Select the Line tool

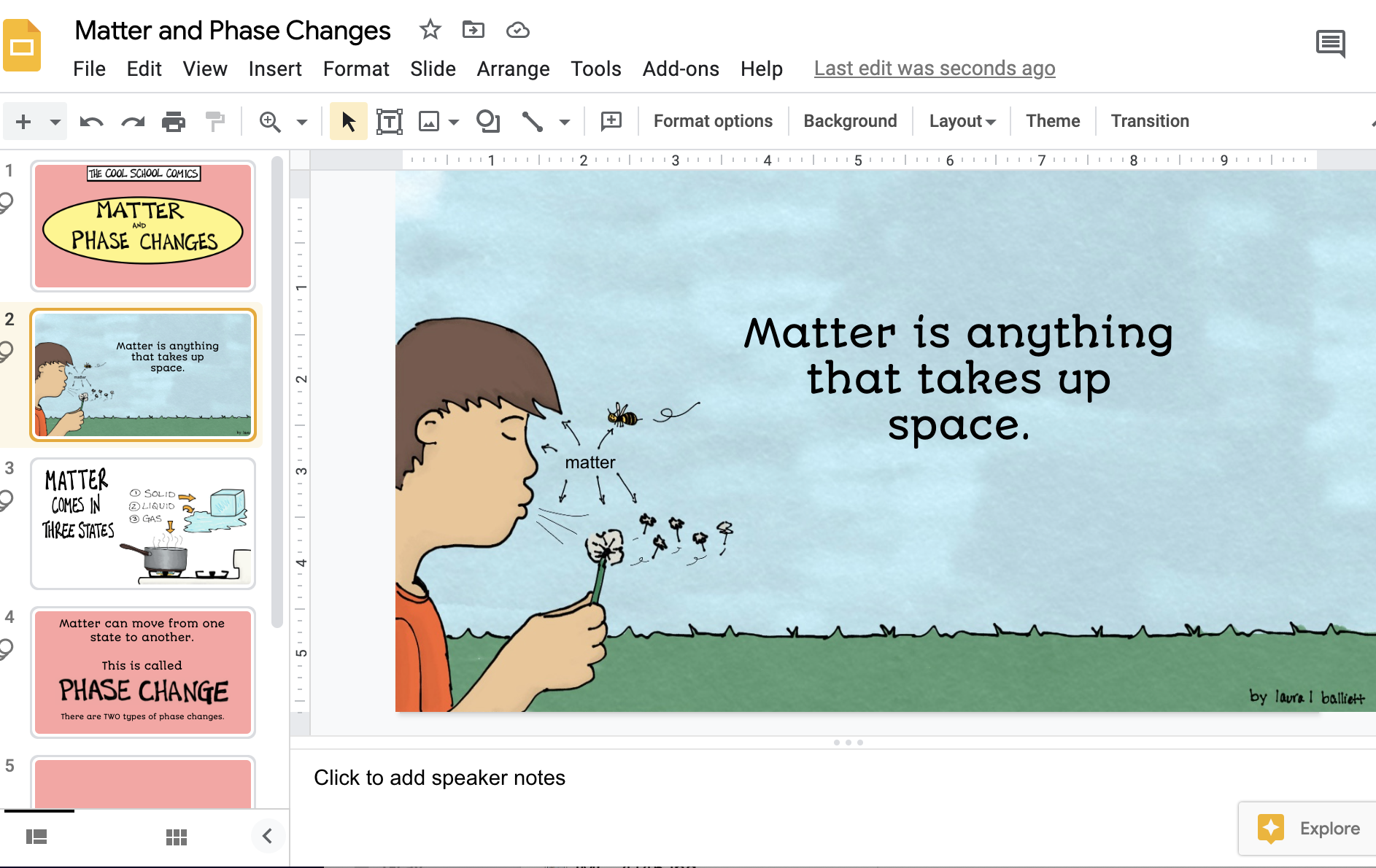(533, 121)
